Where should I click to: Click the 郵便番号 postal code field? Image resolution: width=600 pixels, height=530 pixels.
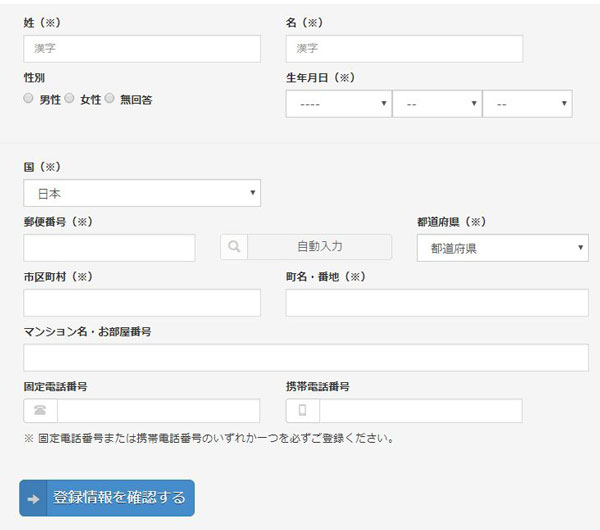tap(109, 248)
